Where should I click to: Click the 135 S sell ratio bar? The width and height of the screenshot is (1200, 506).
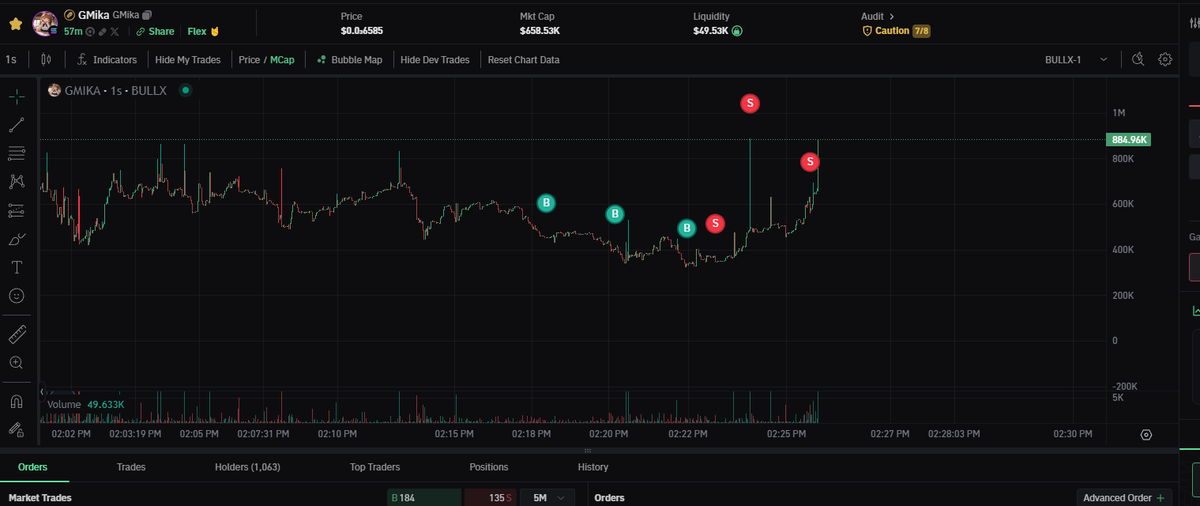point(491,497)
